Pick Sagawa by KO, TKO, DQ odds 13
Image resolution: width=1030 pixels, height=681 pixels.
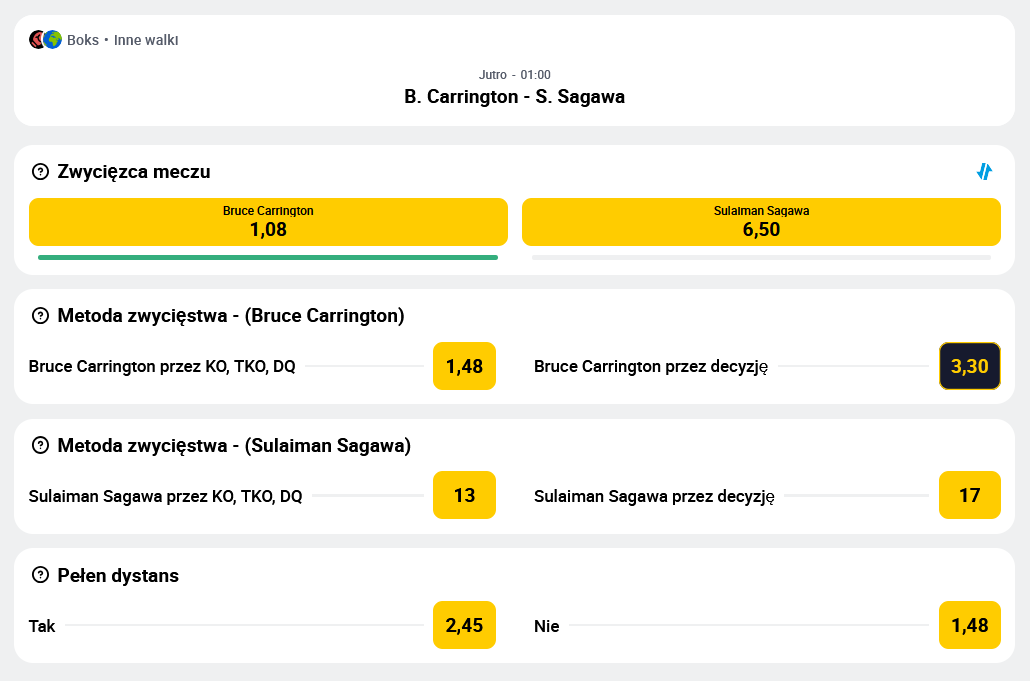464,495
